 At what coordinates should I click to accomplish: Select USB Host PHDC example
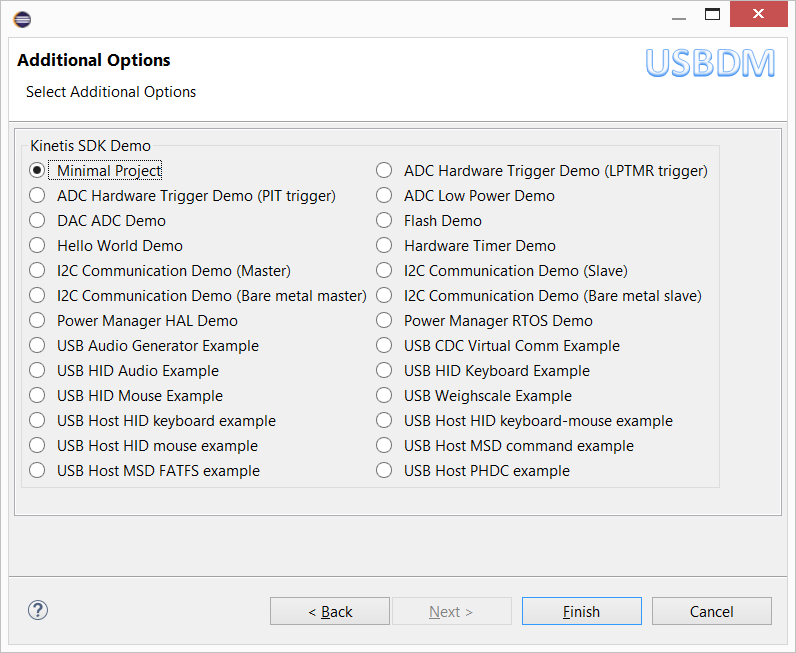(x=384, y=471)
